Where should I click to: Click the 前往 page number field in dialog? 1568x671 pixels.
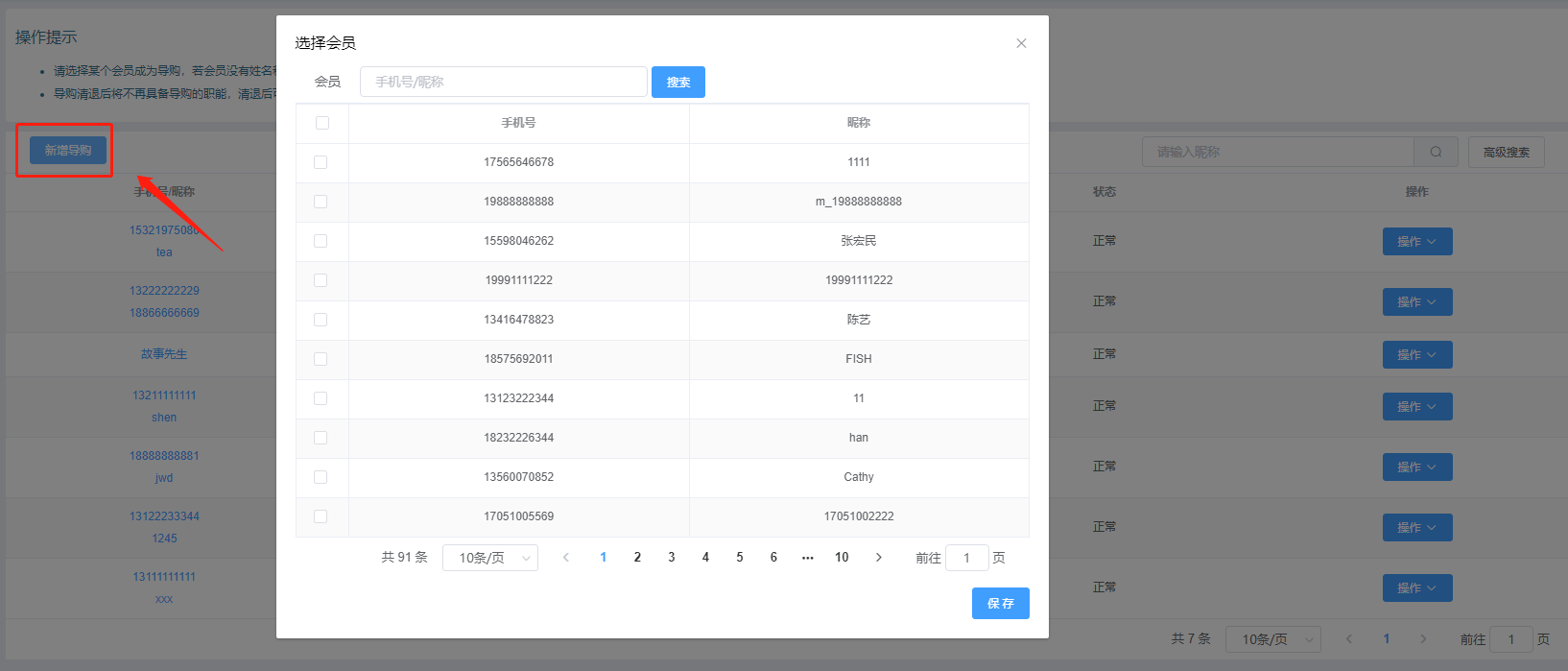click(x=966, y=558)
